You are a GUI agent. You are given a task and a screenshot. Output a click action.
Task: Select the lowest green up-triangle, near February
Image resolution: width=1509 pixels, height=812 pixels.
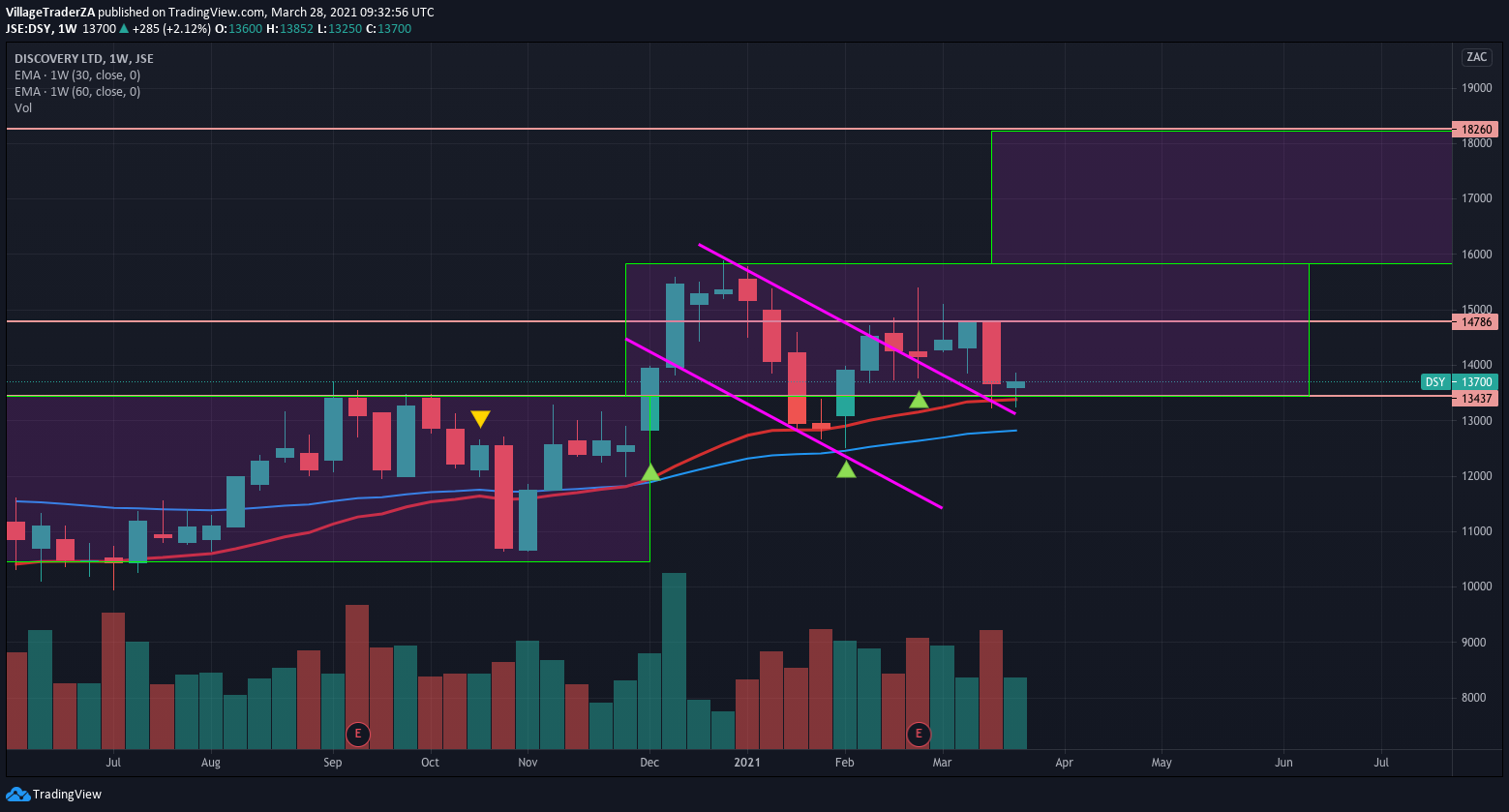click(x=846, y=469)
